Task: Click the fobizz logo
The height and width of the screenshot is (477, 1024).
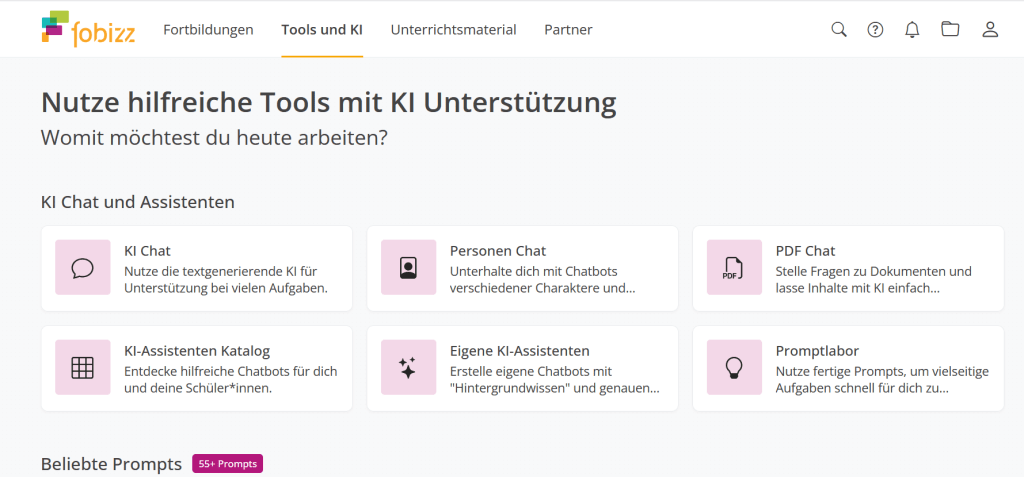Action: [x=87, y=29]
